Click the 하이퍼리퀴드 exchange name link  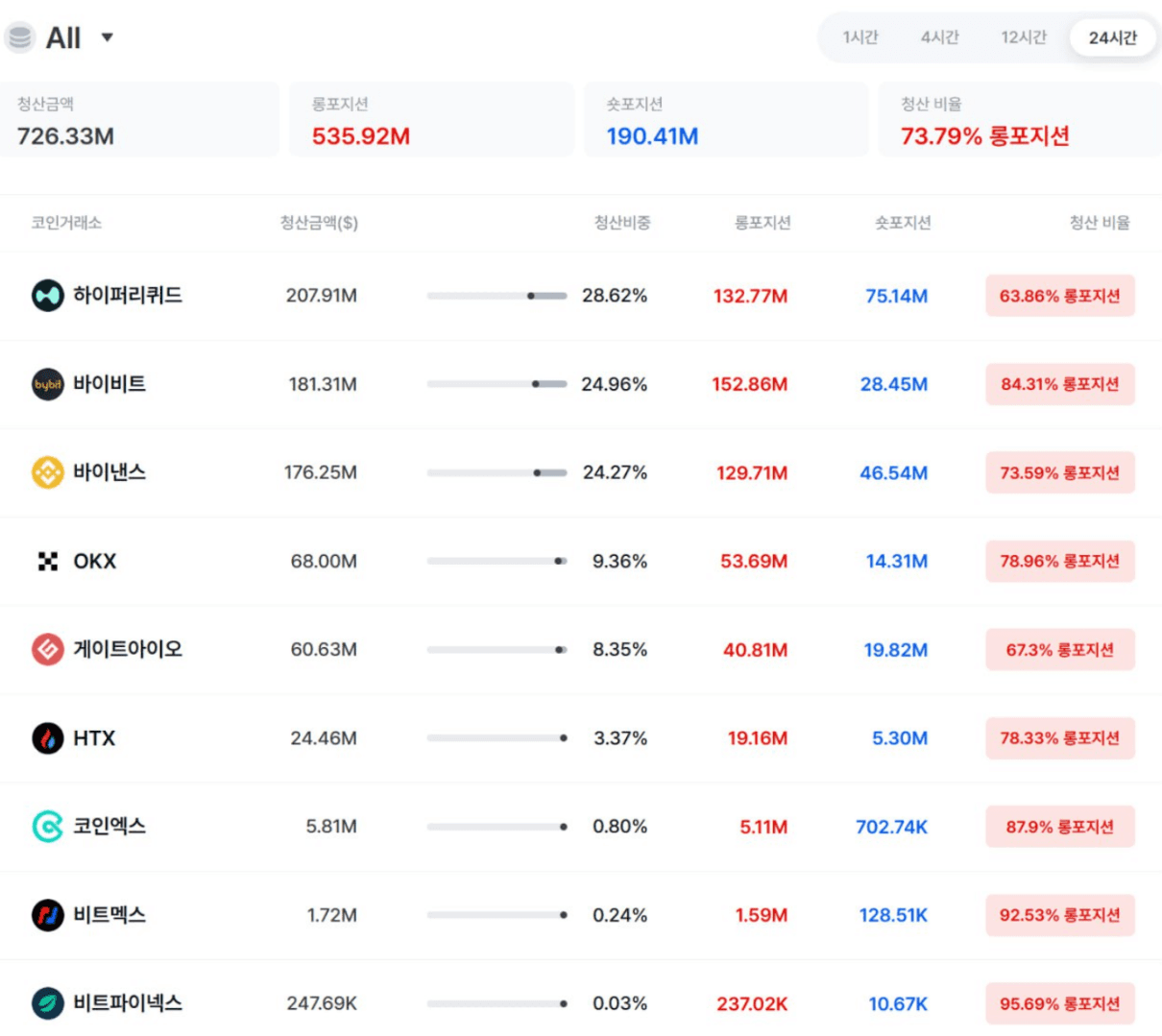tap(128, 296)
